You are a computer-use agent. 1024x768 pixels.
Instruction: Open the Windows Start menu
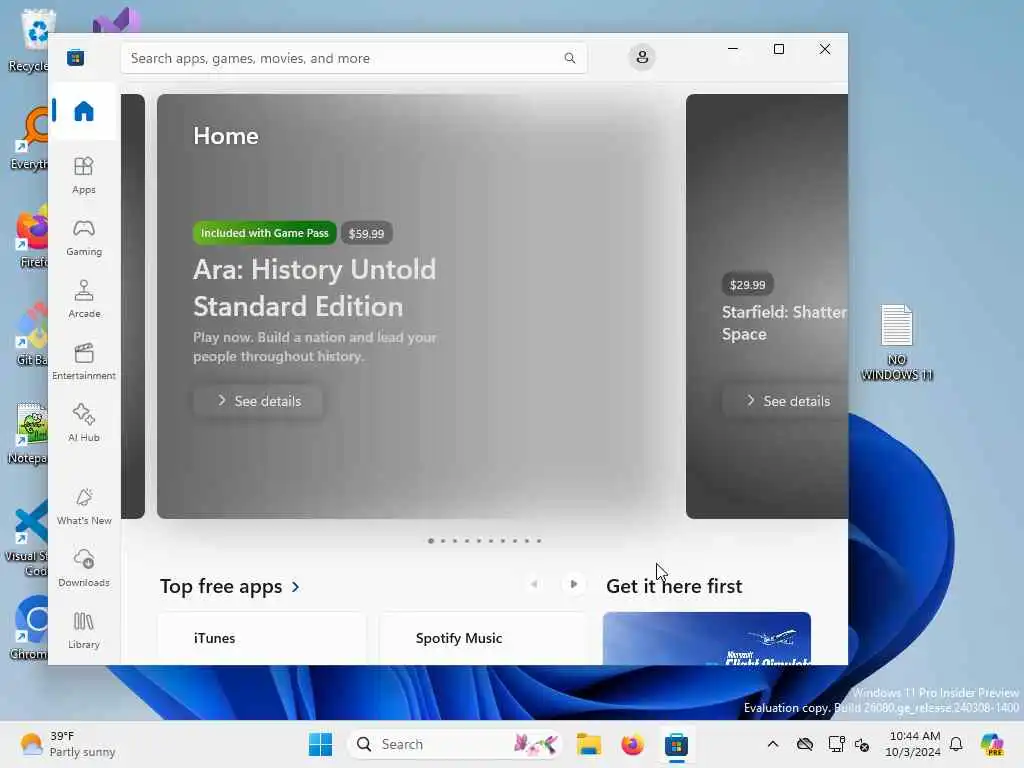(320, 744)
